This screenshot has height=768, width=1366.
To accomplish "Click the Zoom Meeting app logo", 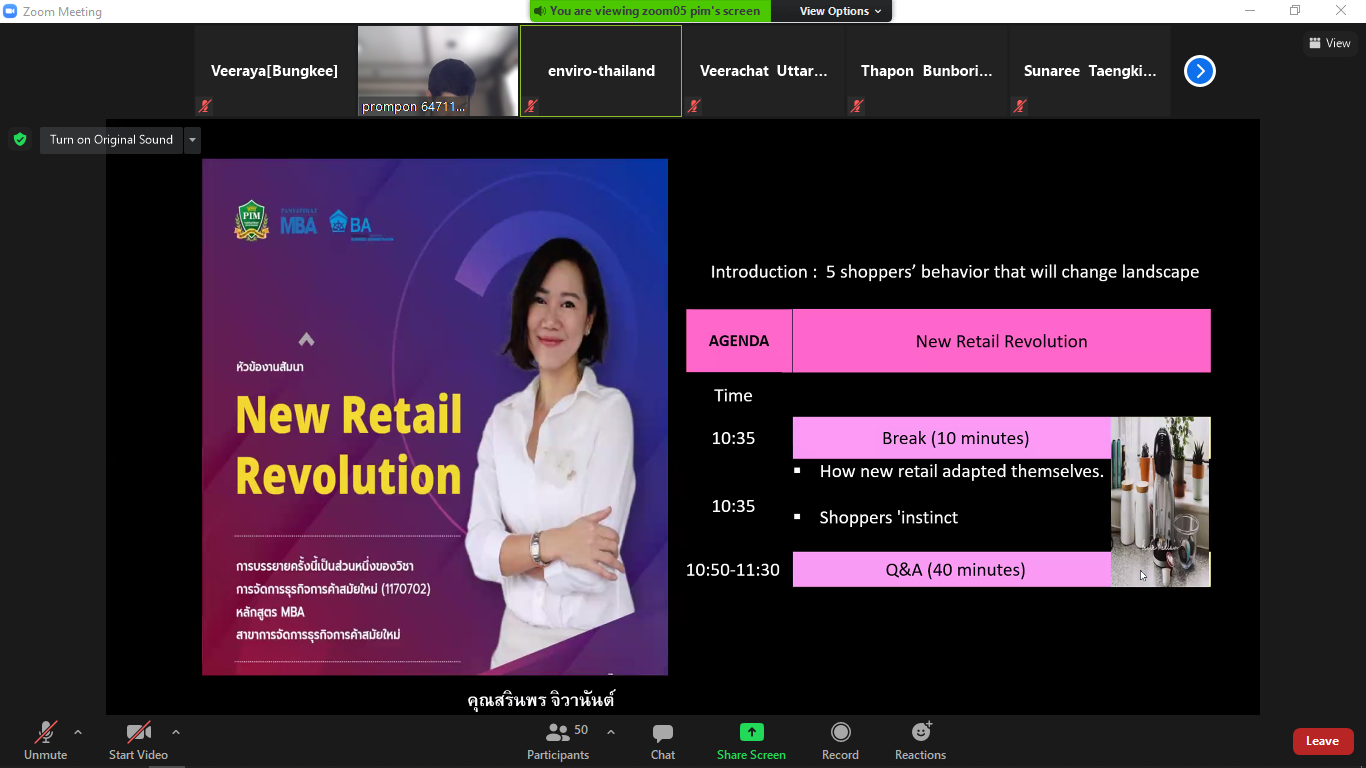I will (11, 11).
